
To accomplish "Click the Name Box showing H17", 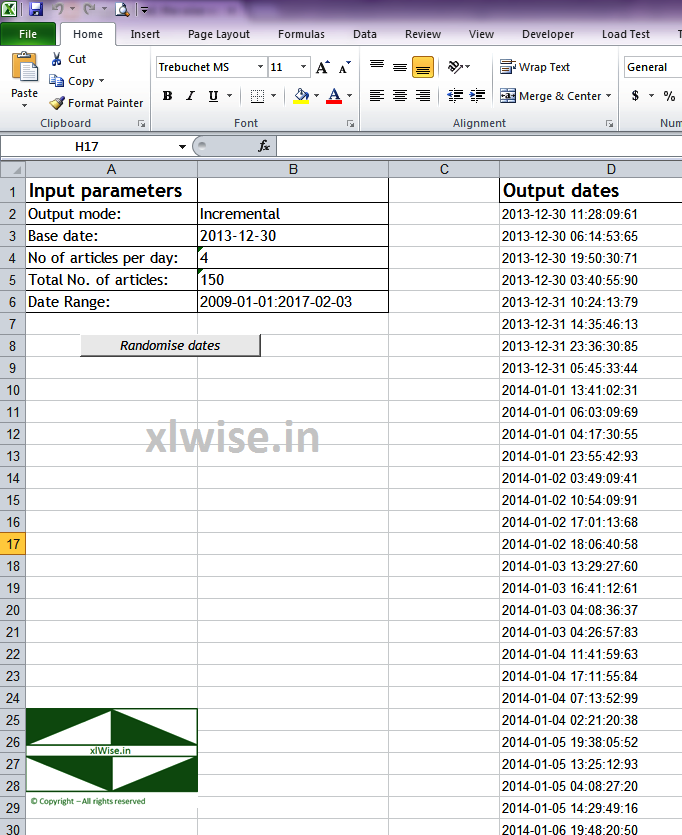I will pyautogui.click(x=87, y=146).
